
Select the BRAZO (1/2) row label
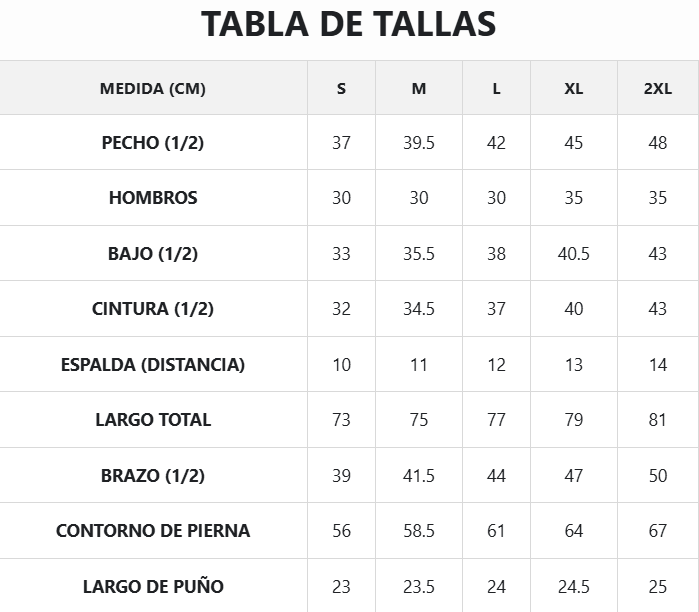pos(153,475)
